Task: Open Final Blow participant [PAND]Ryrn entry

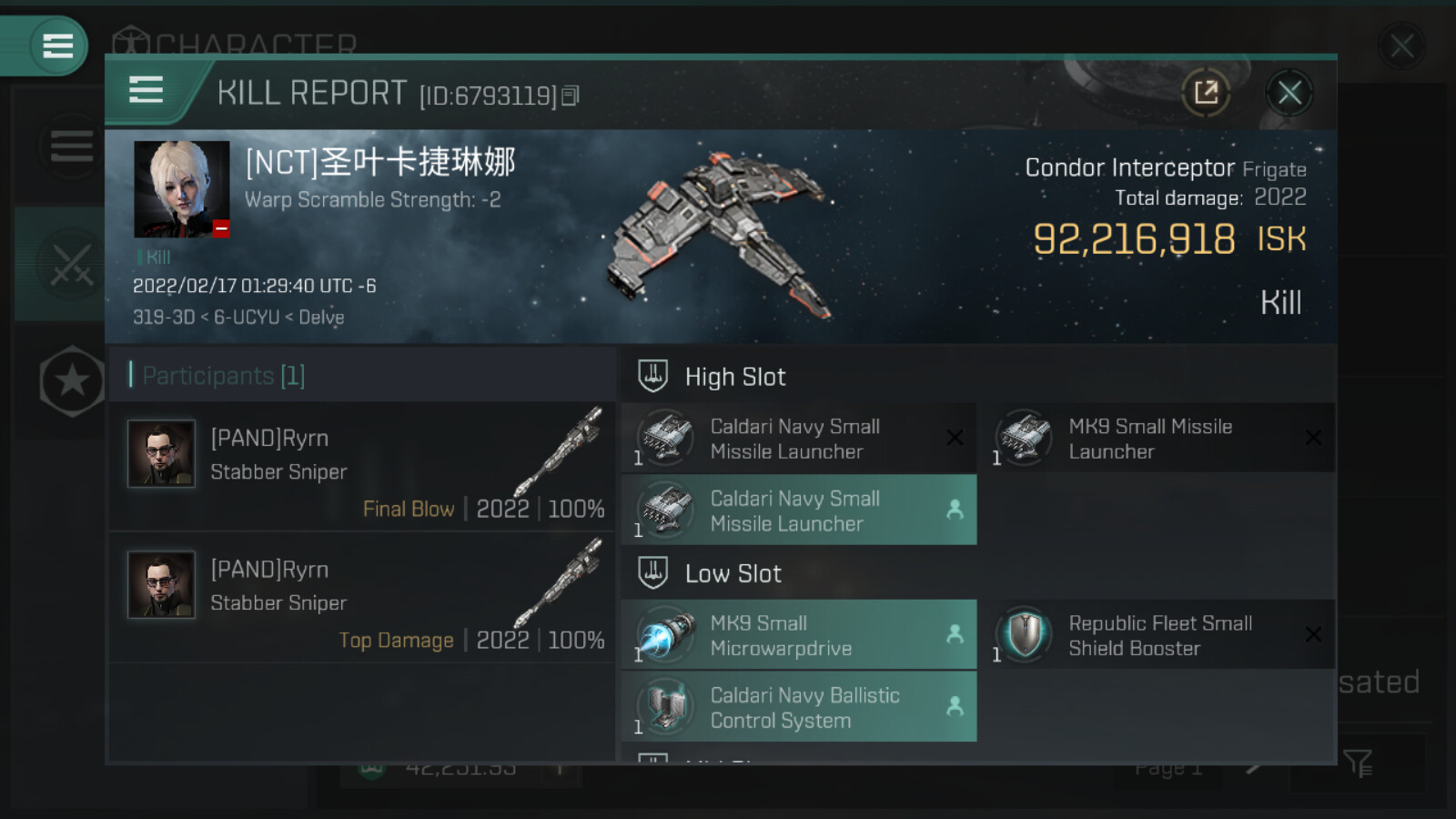Action: pos(362,467)
